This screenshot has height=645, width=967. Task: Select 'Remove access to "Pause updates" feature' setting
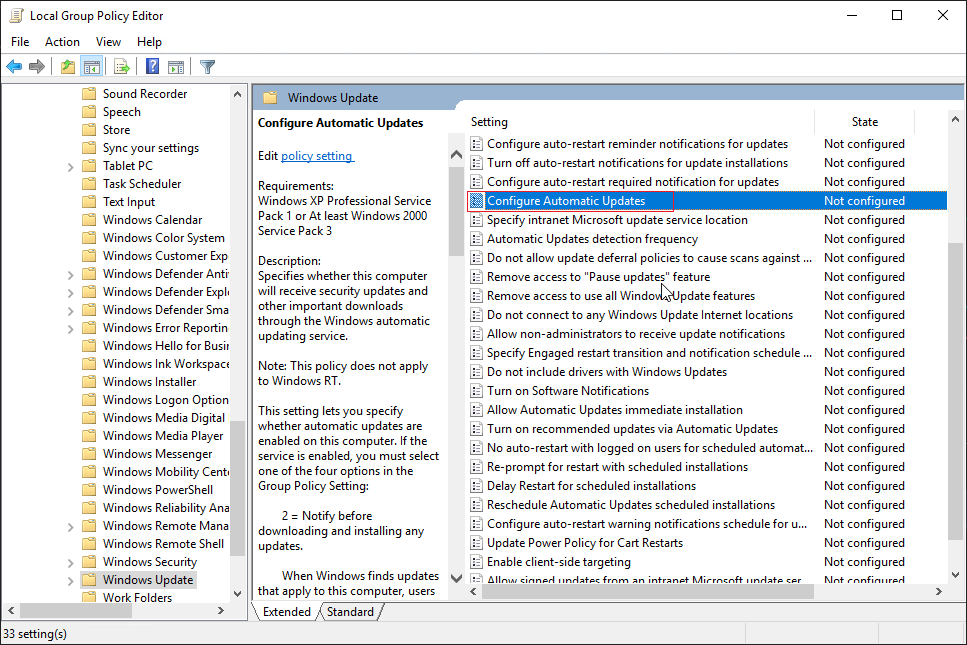pyautogui.click(x=598, y=277)
